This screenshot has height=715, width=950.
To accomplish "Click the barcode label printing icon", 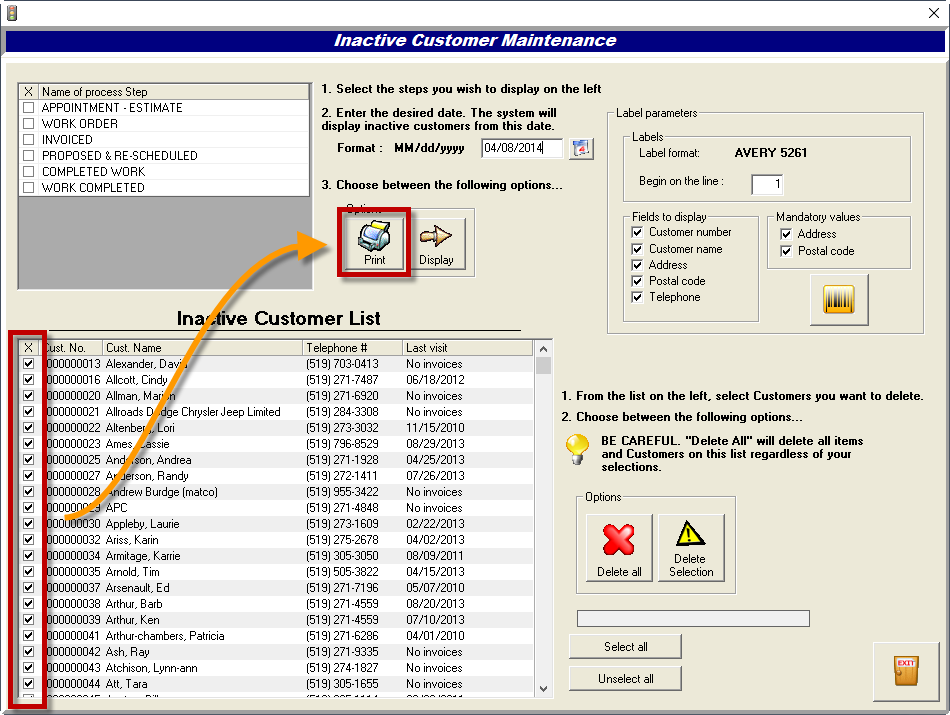I will tap(838, 298).
